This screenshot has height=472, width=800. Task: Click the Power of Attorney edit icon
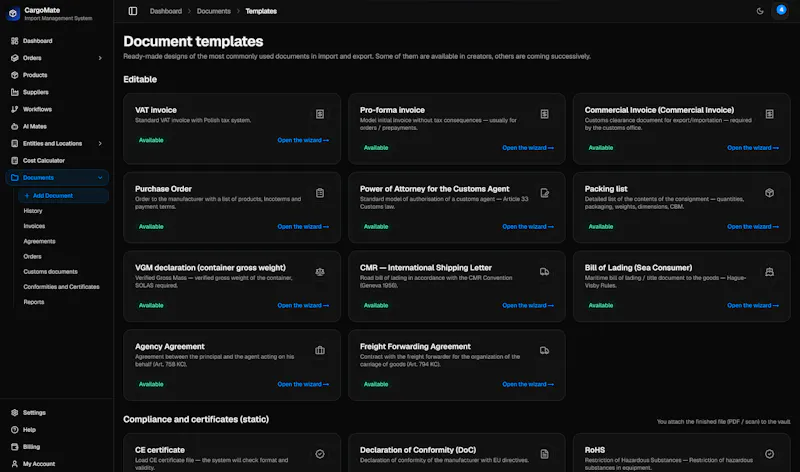click(544, 193)
